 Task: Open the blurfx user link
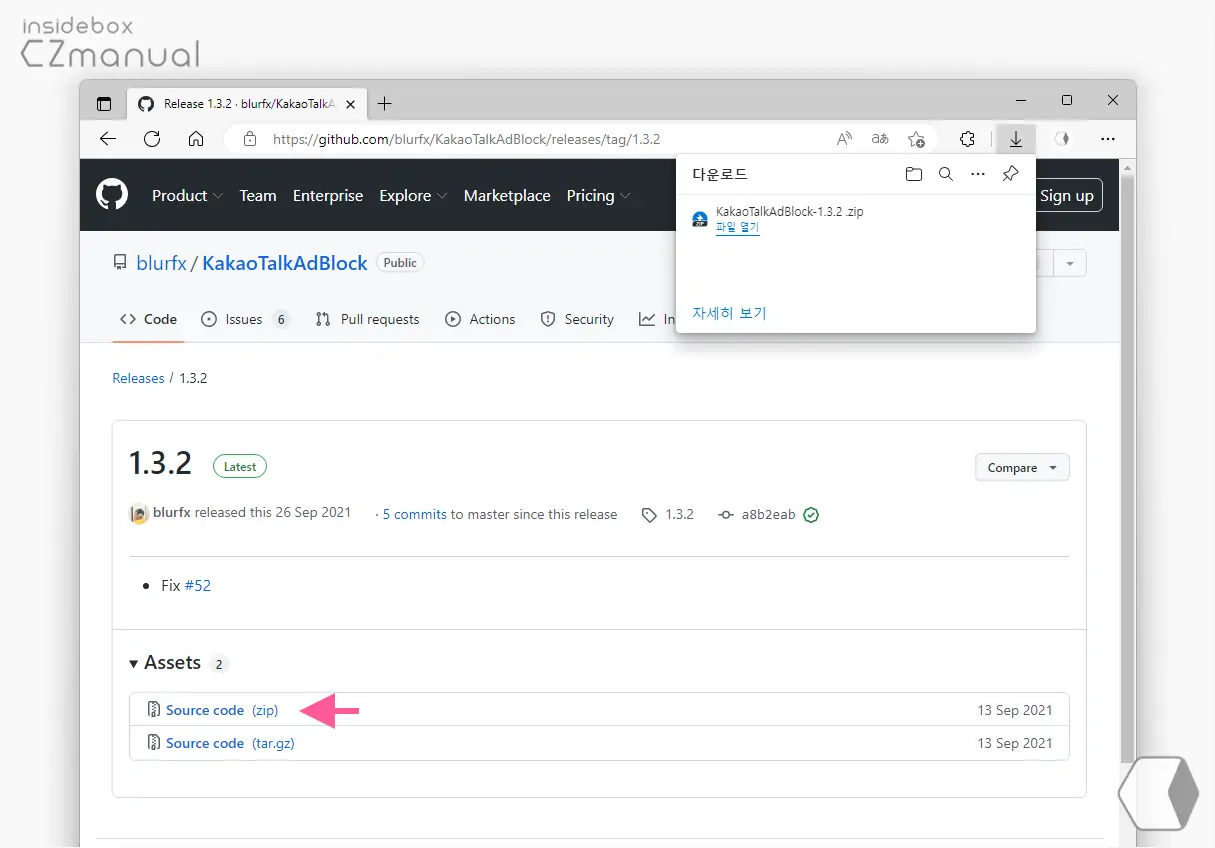click(x=161, y=263)
